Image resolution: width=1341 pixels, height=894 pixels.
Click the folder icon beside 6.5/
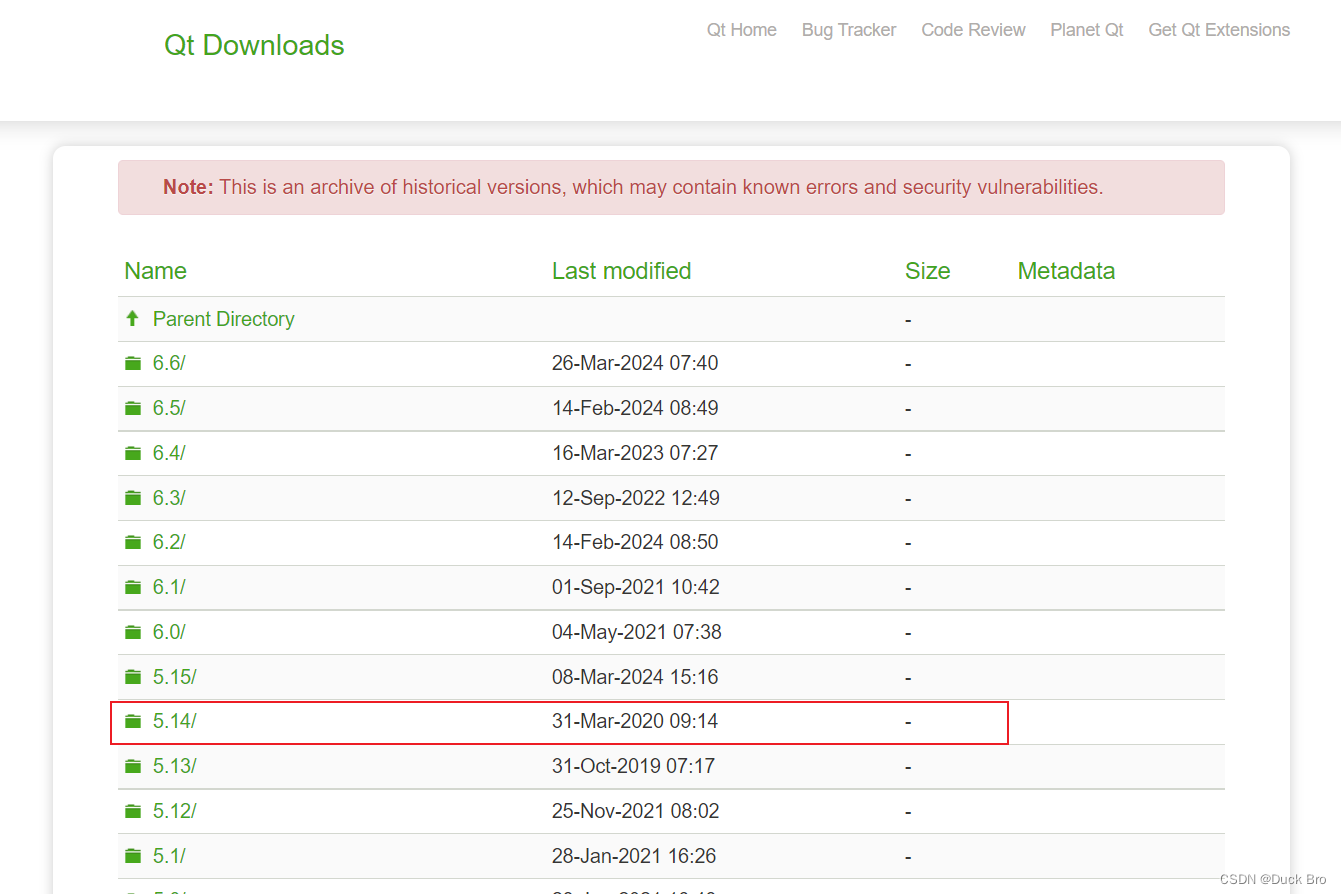[x=133, y=408]
